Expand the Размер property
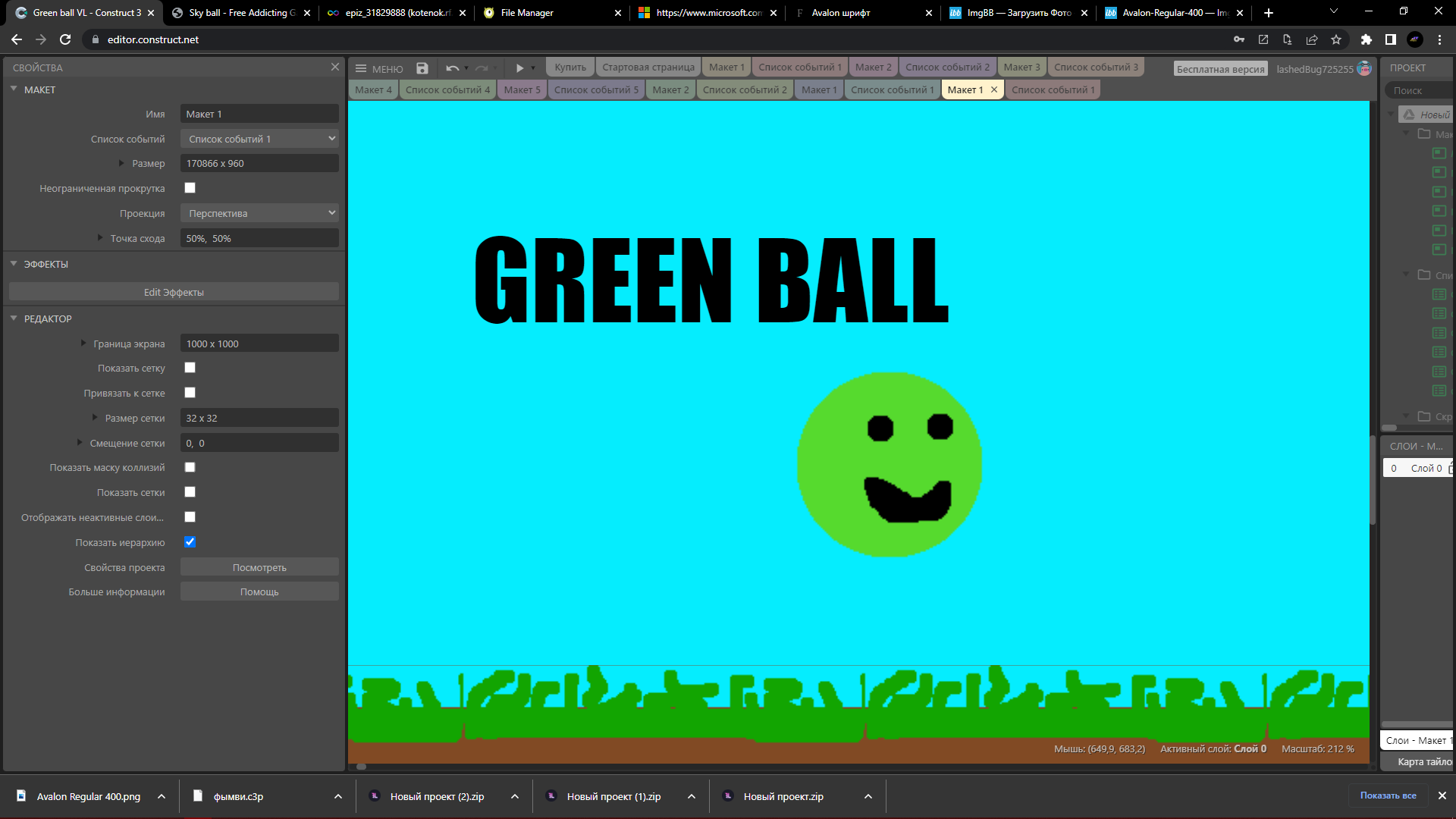 pyautogui.click(x=121, y=163)
